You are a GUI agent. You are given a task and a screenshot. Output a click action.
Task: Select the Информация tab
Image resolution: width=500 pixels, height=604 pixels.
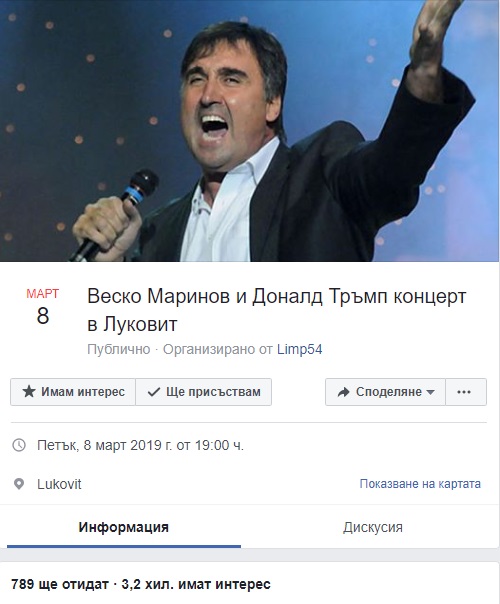124,527
